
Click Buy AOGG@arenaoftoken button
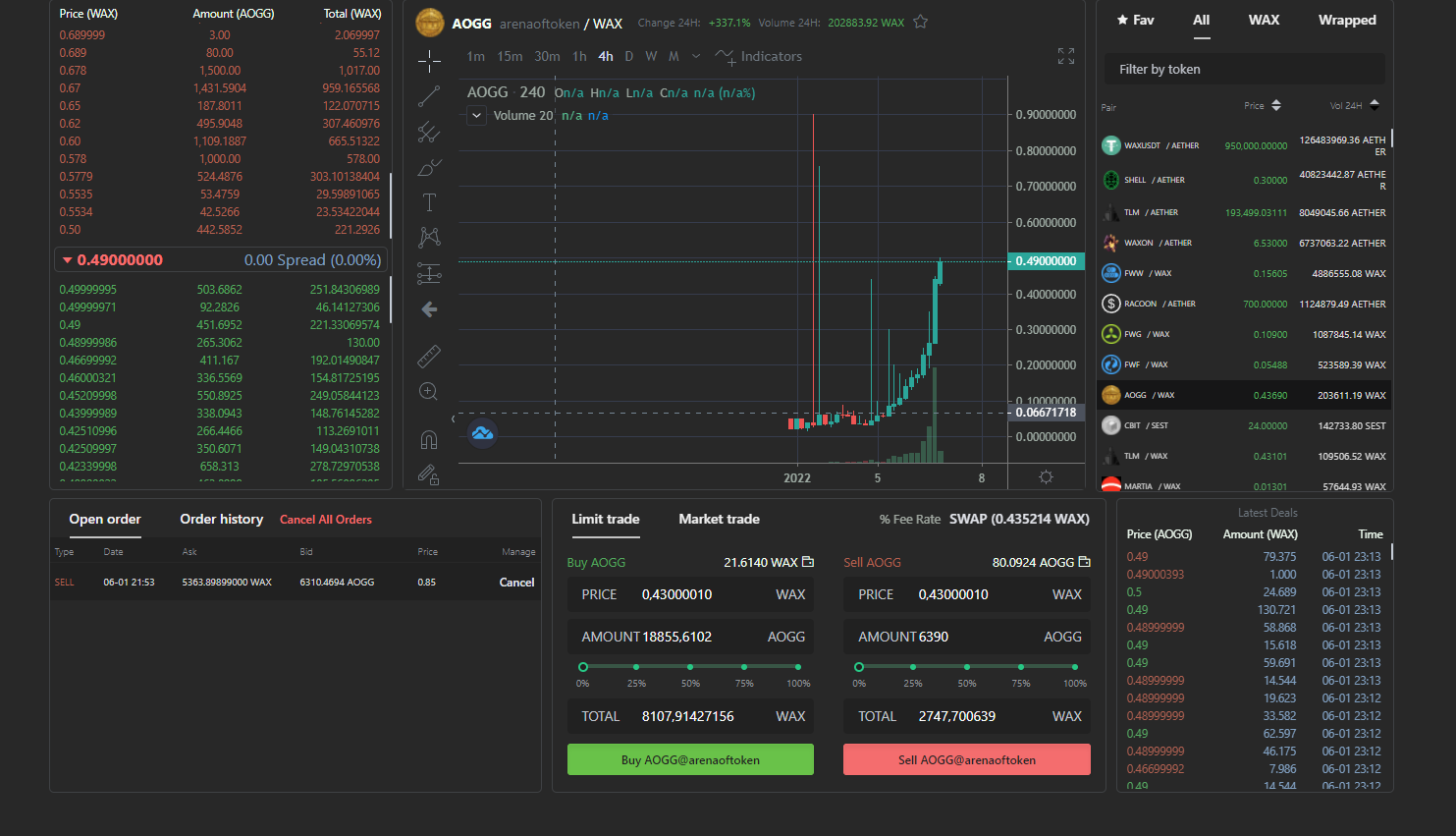pyautogui.click(x=690, y=759)
